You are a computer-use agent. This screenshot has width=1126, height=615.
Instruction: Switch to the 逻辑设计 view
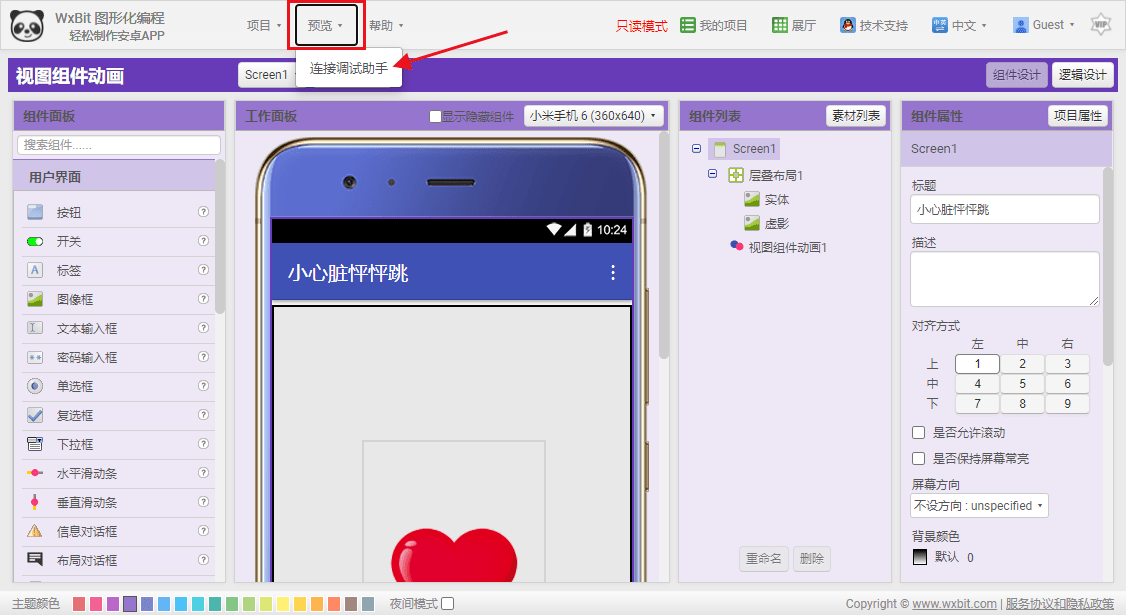[1082, 75]
